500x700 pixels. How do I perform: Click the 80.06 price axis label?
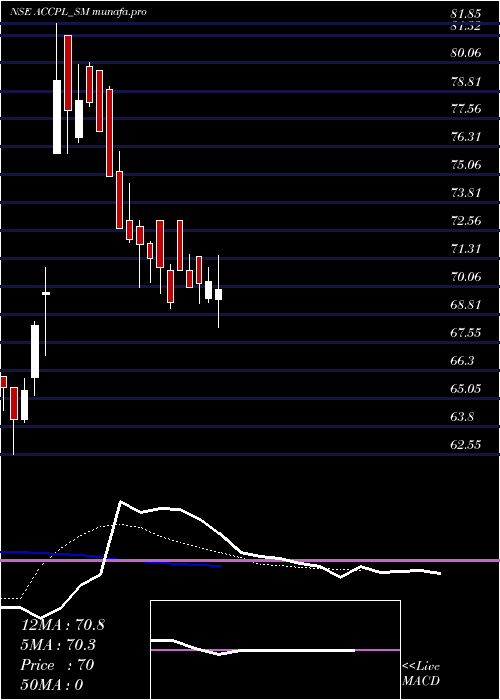click(x=466, y=53)
